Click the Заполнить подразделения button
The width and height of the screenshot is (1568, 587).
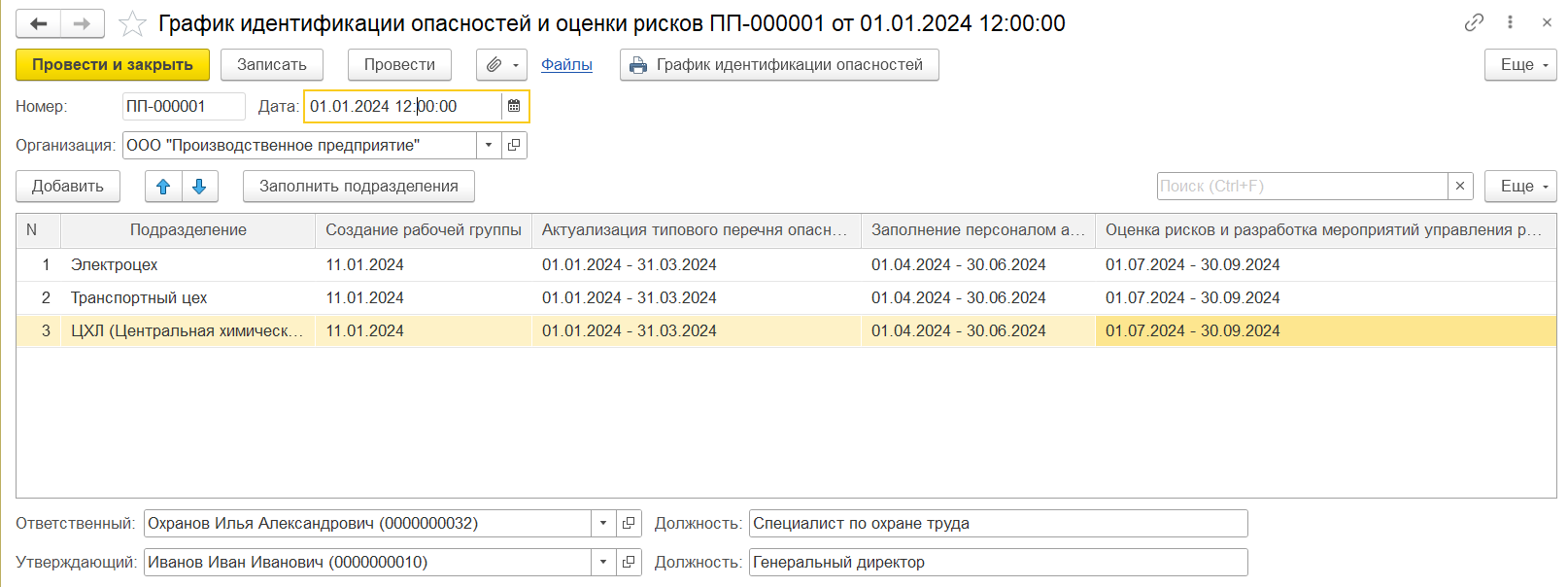click(358, 187)
